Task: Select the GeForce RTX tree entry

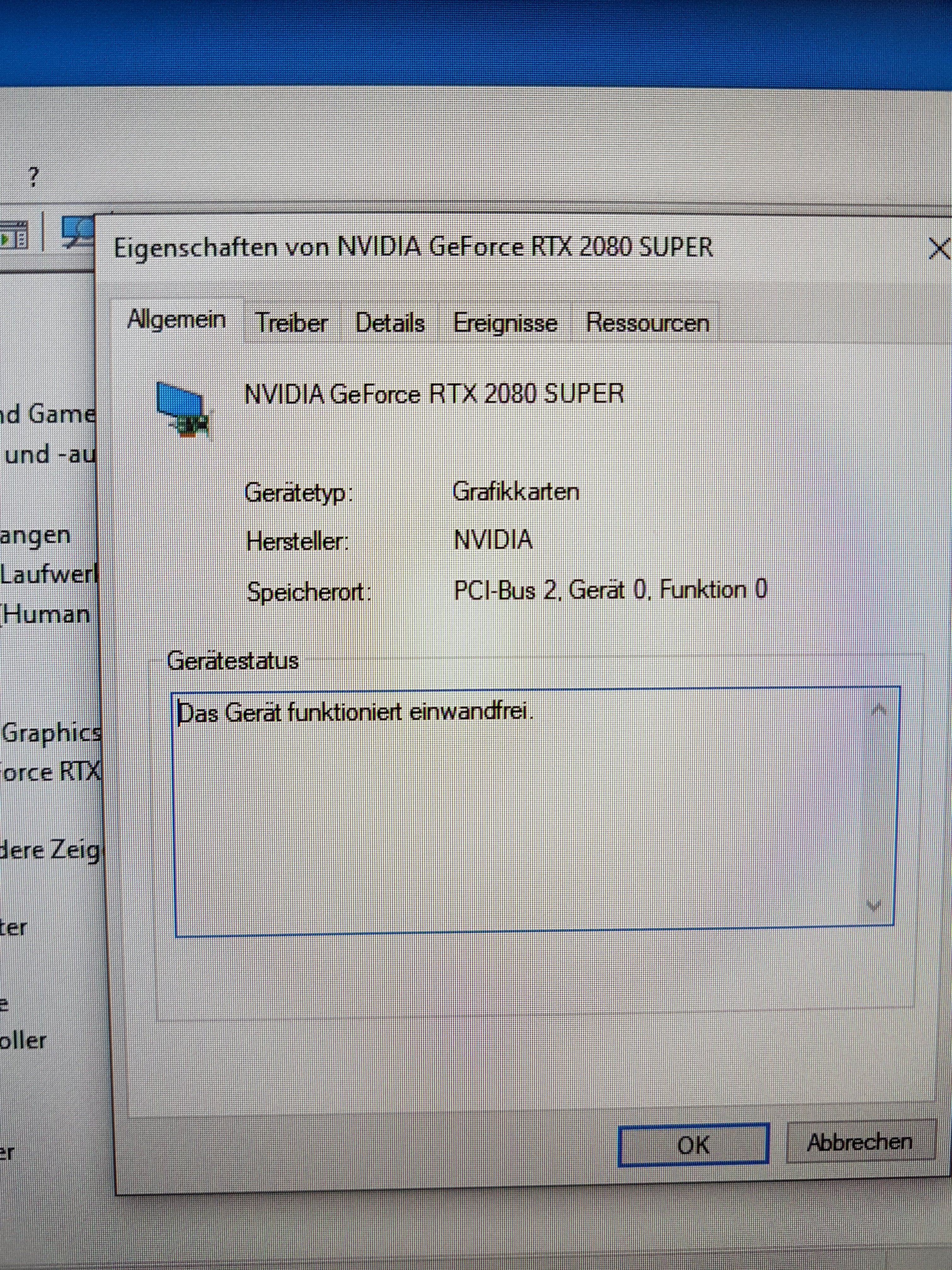Action: [x=50, y=772]
